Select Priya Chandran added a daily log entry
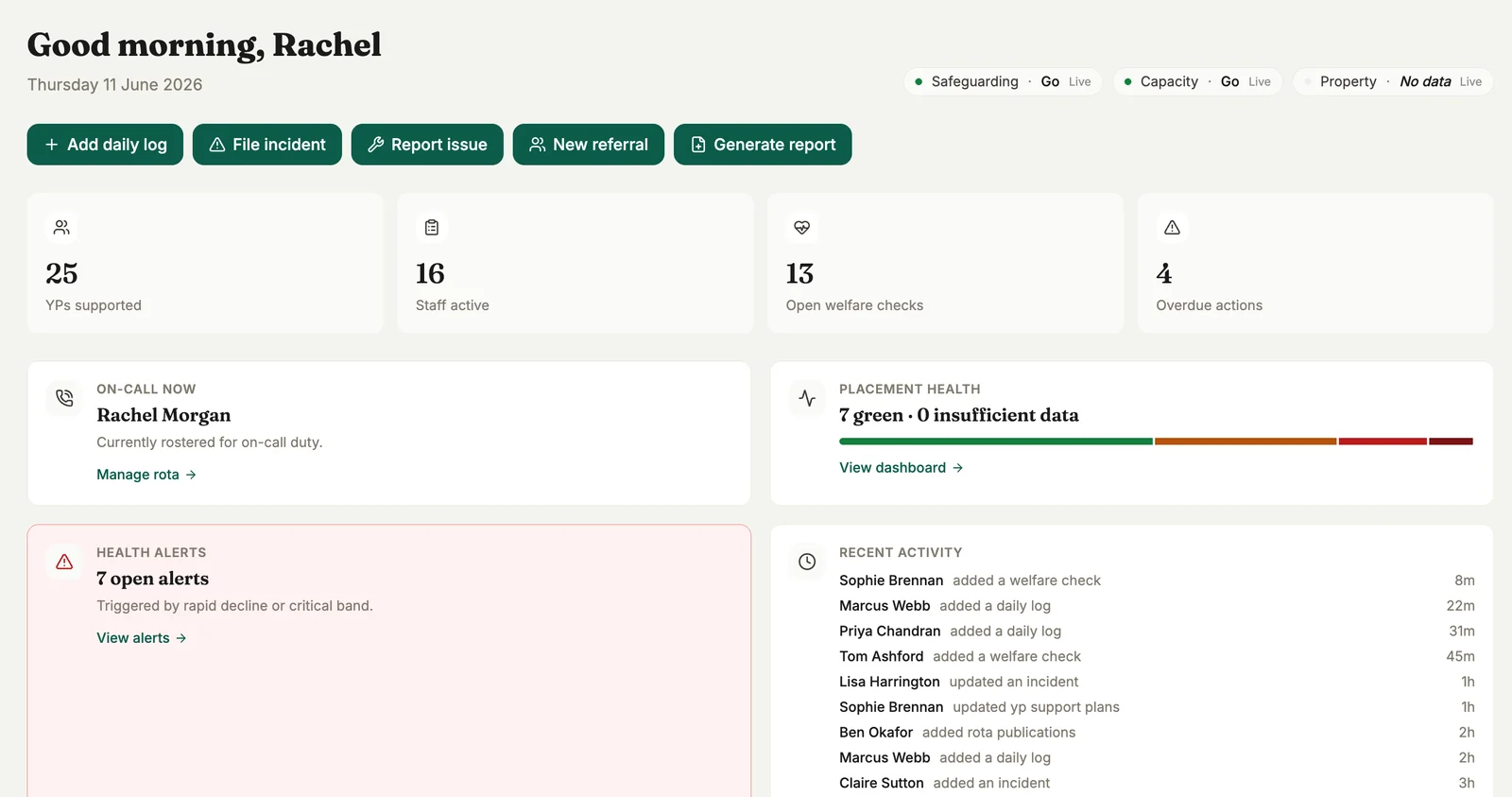Viewport: 1512px width, 797px height. (x=1157, y=631)
